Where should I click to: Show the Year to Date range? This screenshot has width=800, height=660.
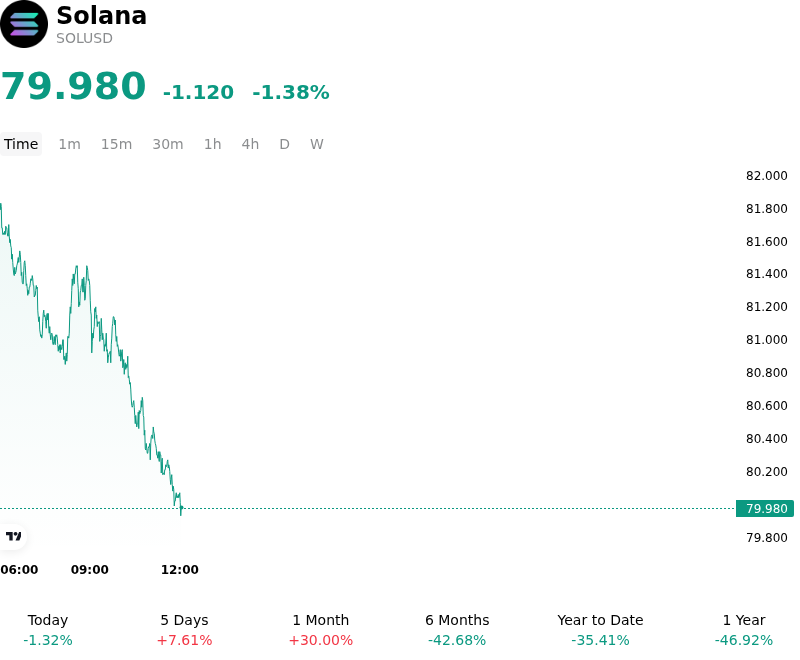pos(600,630)
